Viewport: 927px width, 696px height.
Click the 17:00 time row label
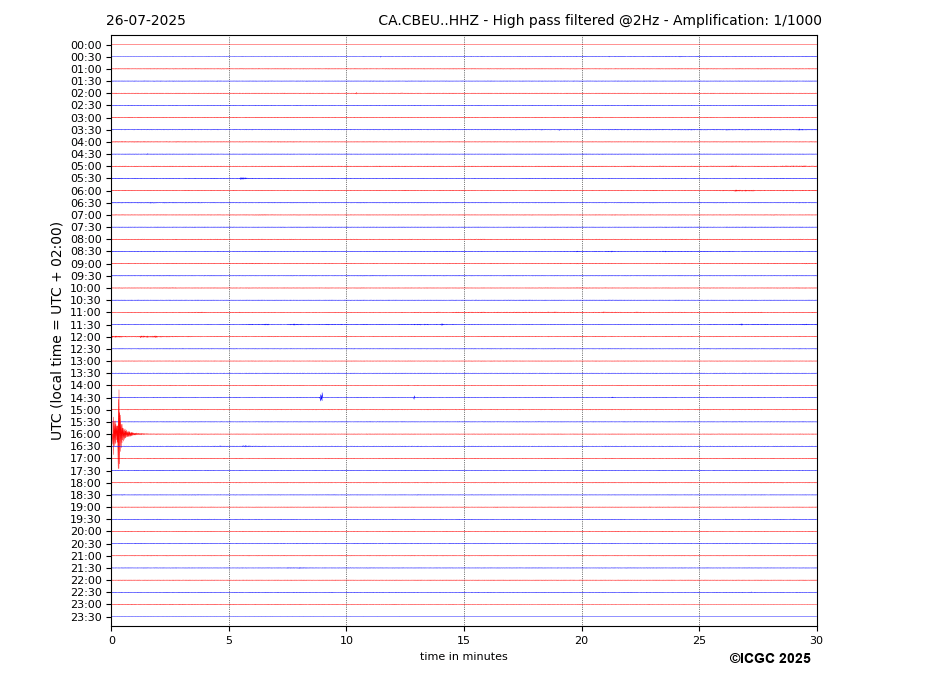[x=86, y=459]
